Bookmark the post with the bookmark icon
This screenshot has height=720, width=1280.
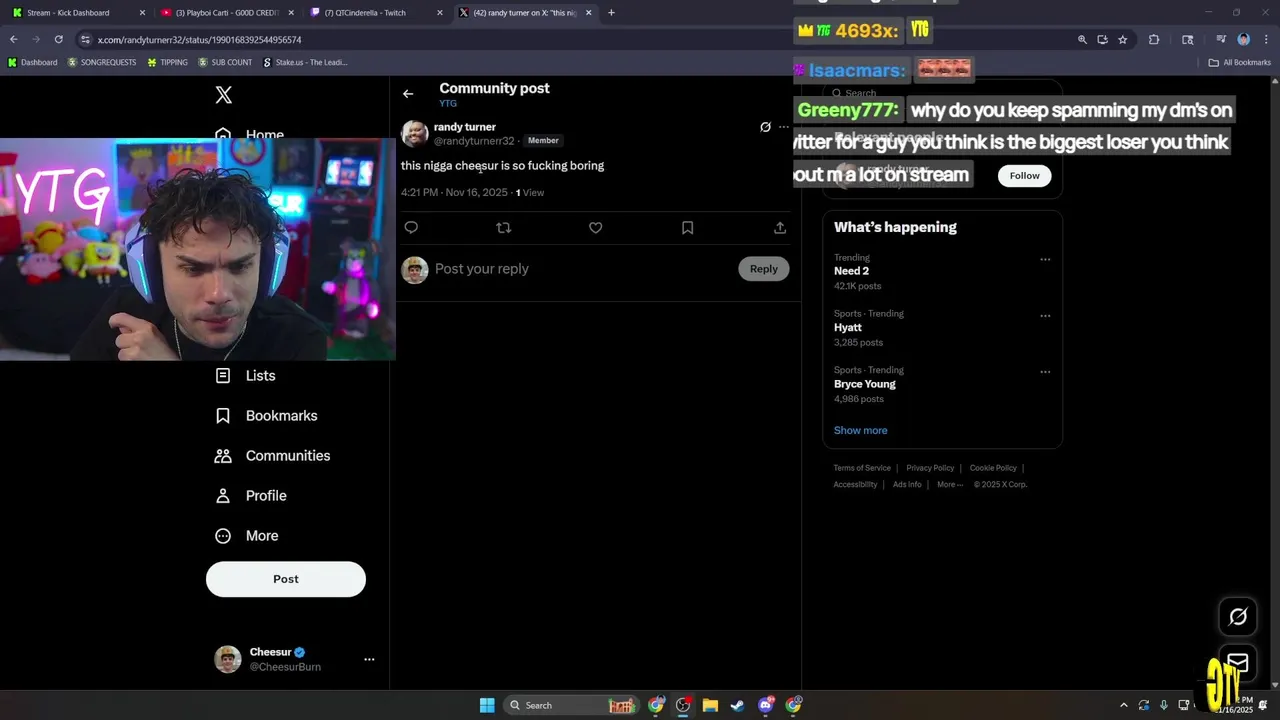click(688, 228)
